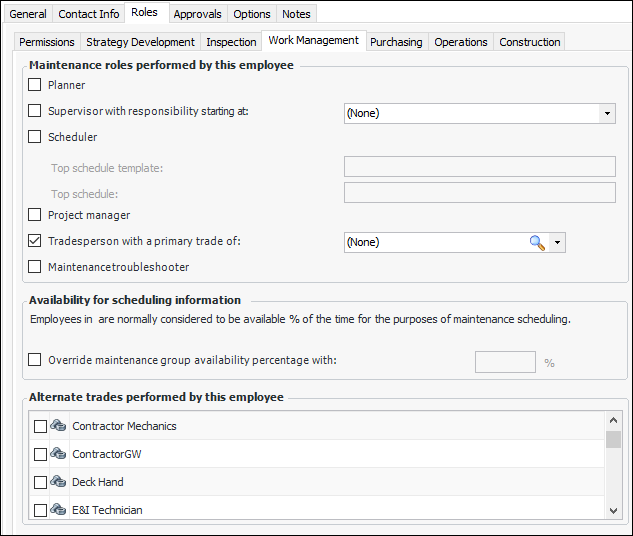This screenshot has height=536, width=633.
Task: Tick the Contractor Mechanics alternate trade checkbox
Action: (40, 427)
